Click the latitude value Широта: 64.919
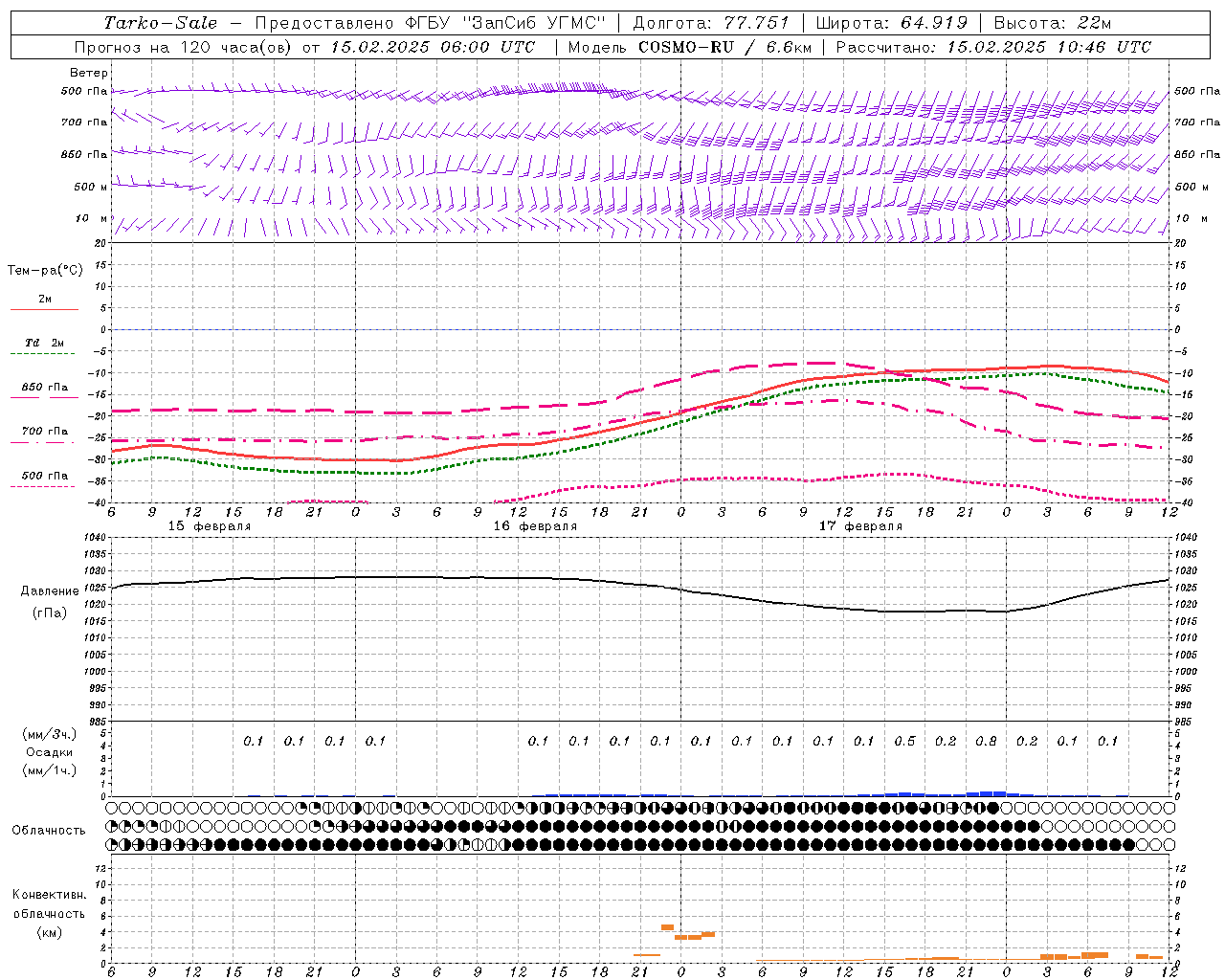Screen dimensions: 1225x980 pos(891,23)
